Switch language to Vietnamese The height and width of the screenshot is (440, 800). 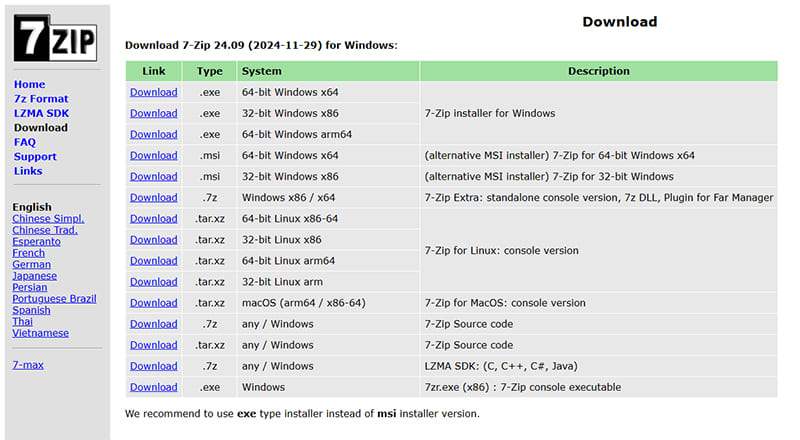(40, 333)
